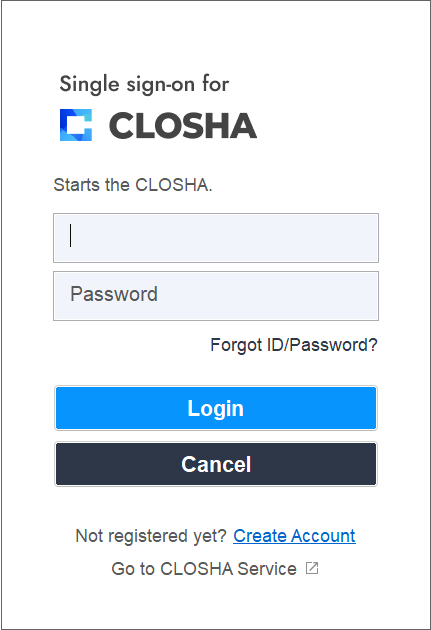Viewport: 431px width, 630px height.
Task: Focus the empty ID input field
Action: click(x=216, y=238)
